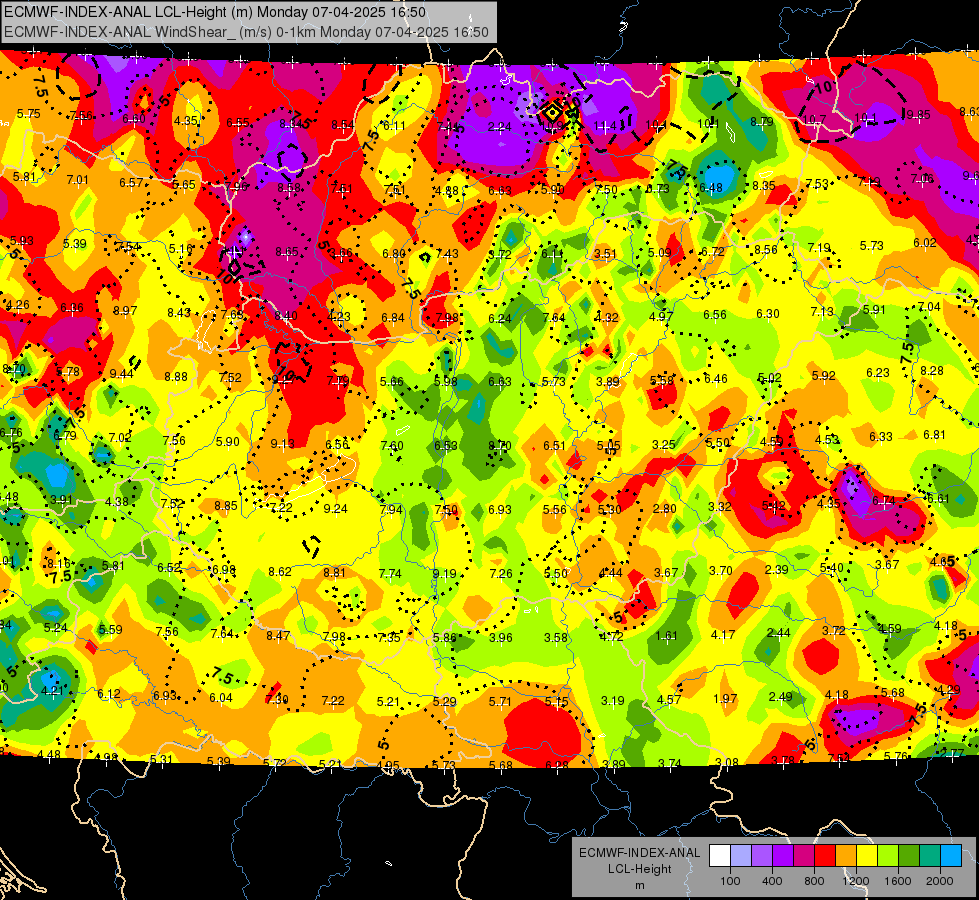Click the lime green legend swatch
Screen dimensions: 979x900
(888, 856)
